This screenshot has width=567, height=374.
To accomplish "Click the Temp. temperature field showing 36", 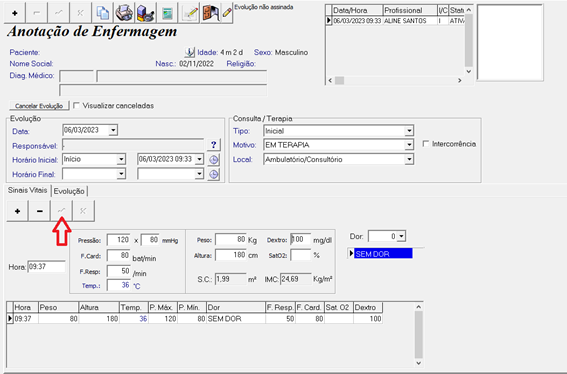I will click(119, 285).
